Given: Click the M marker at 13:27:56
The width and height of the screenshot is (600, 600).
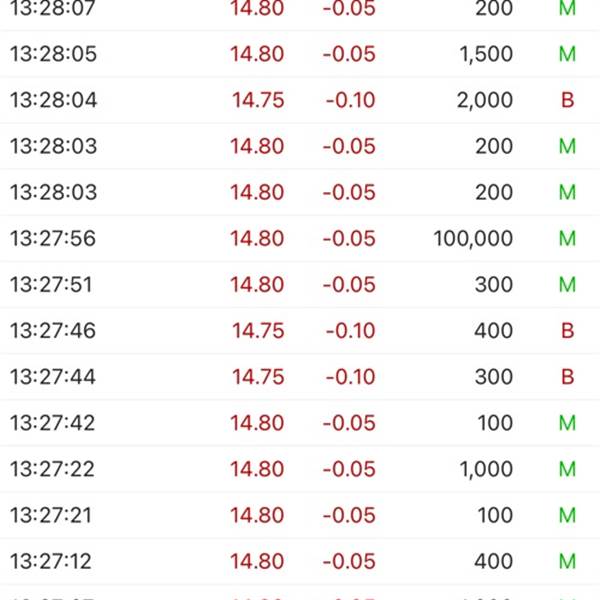Looking at the screenshot, I should (567, 238).
